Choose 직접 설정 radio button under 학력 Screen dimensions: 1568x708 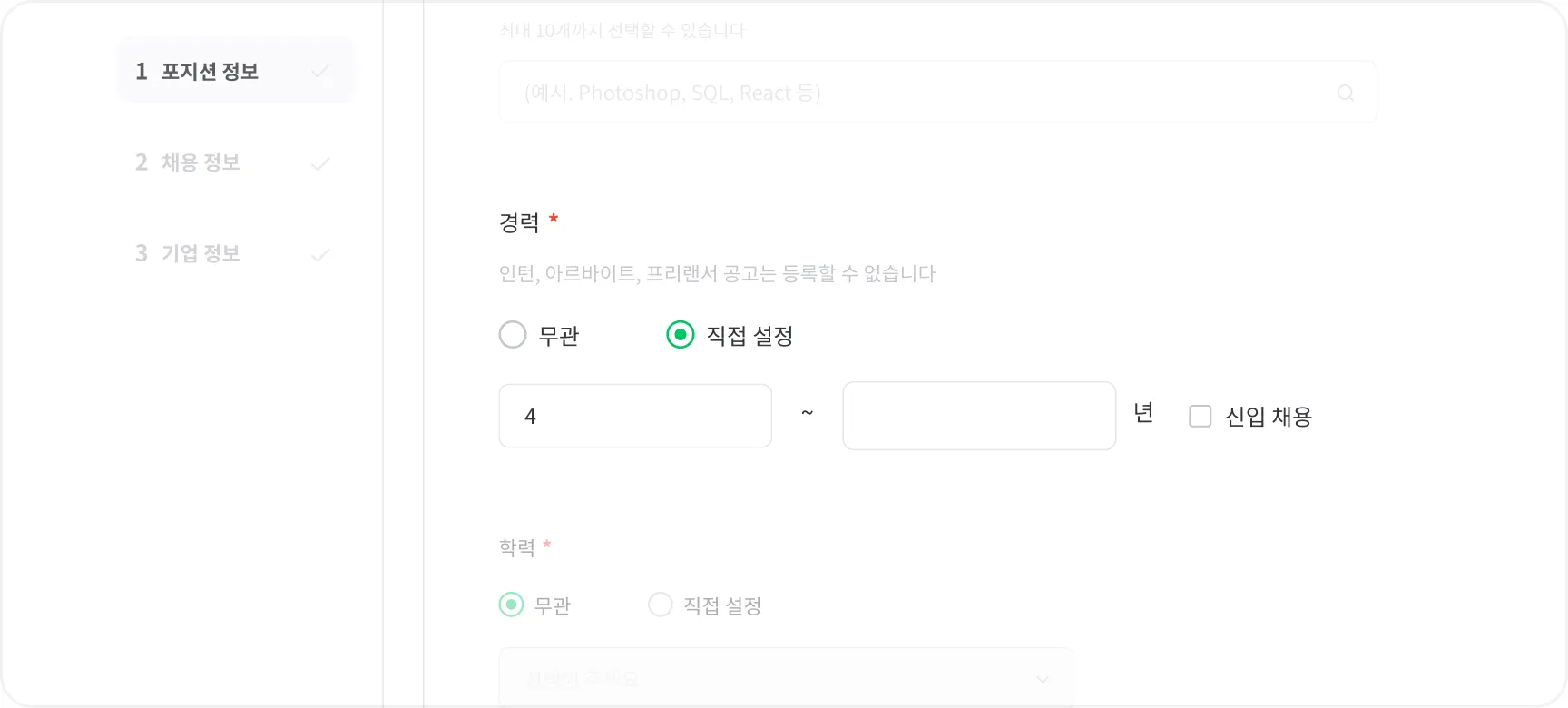coord(661,605)
